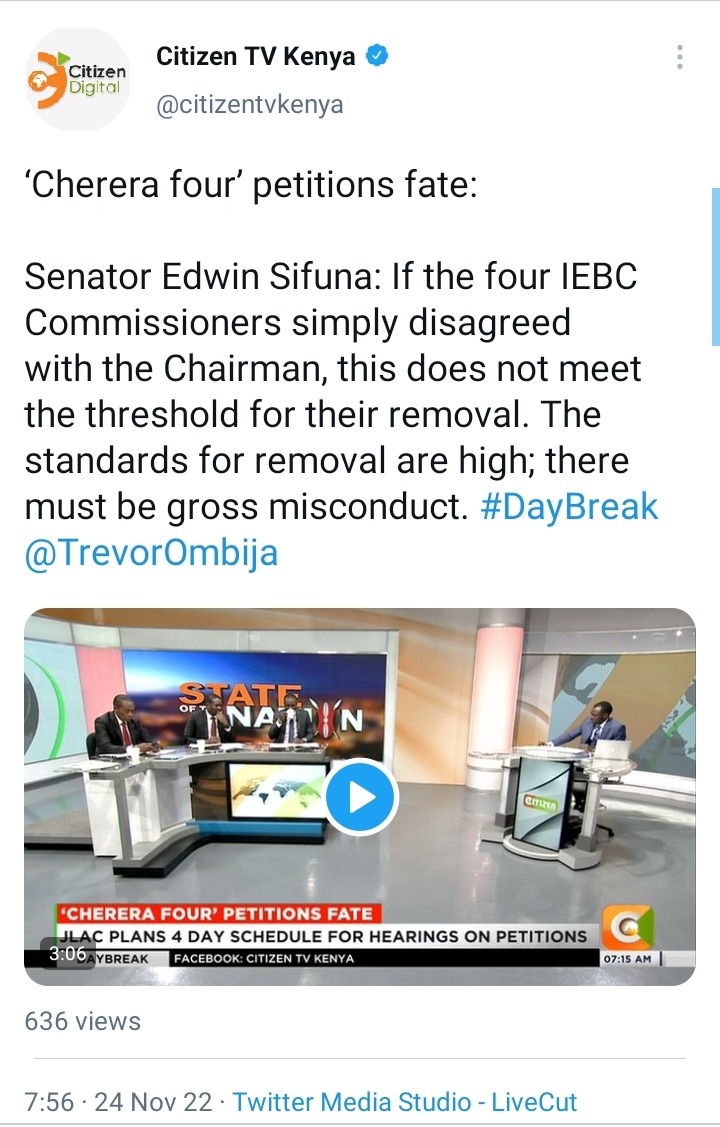
Task: Open the three-dot more options menu
Action: click(679, 57)
